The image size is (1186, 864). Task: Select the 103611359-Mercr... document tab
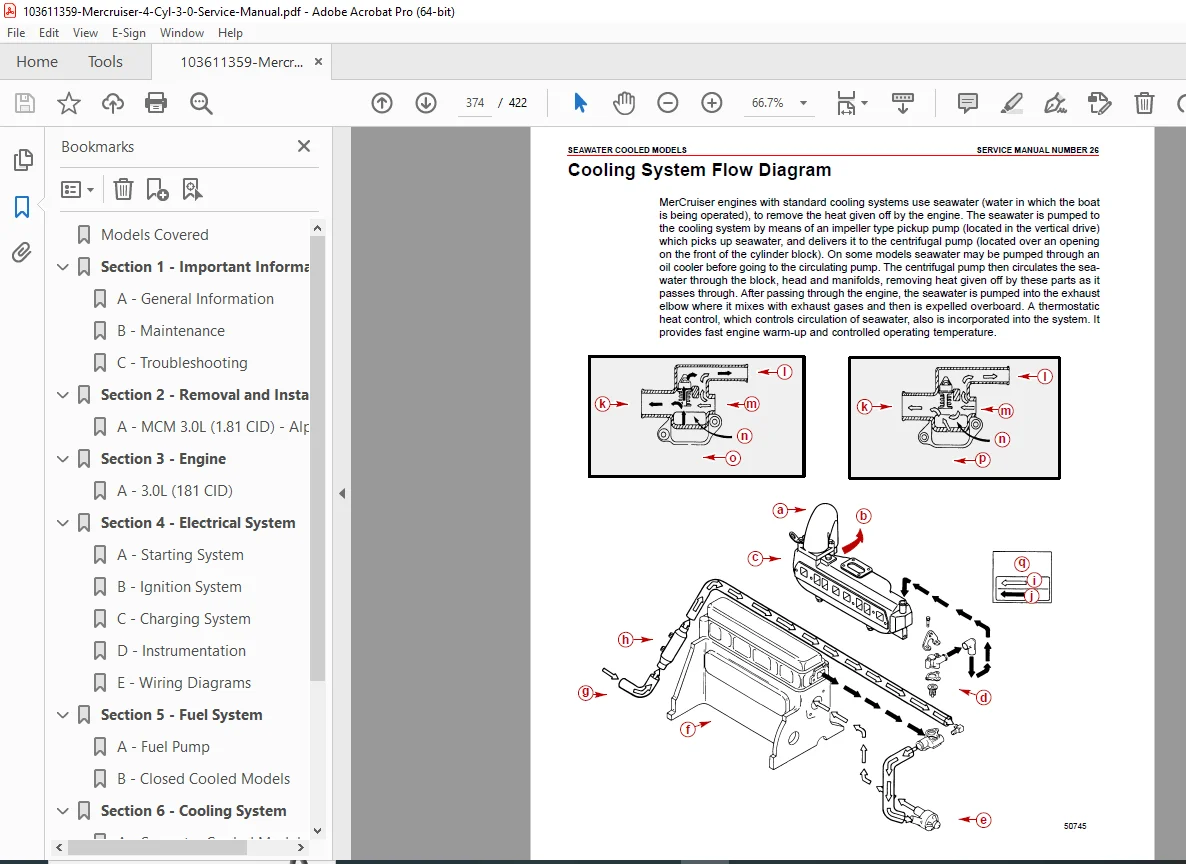click(x=241, y=62)
